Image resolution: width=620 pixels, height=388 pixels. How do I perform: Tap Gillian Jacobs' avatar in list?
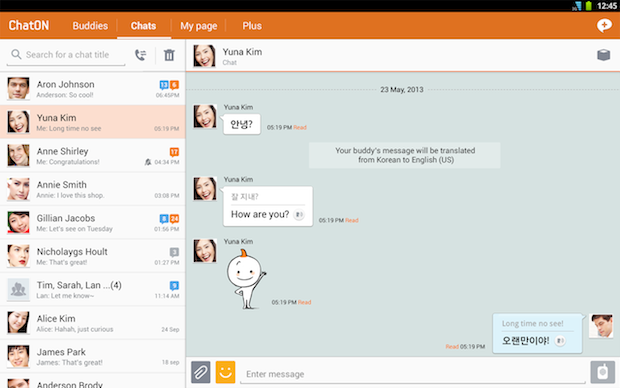(18, 222)
